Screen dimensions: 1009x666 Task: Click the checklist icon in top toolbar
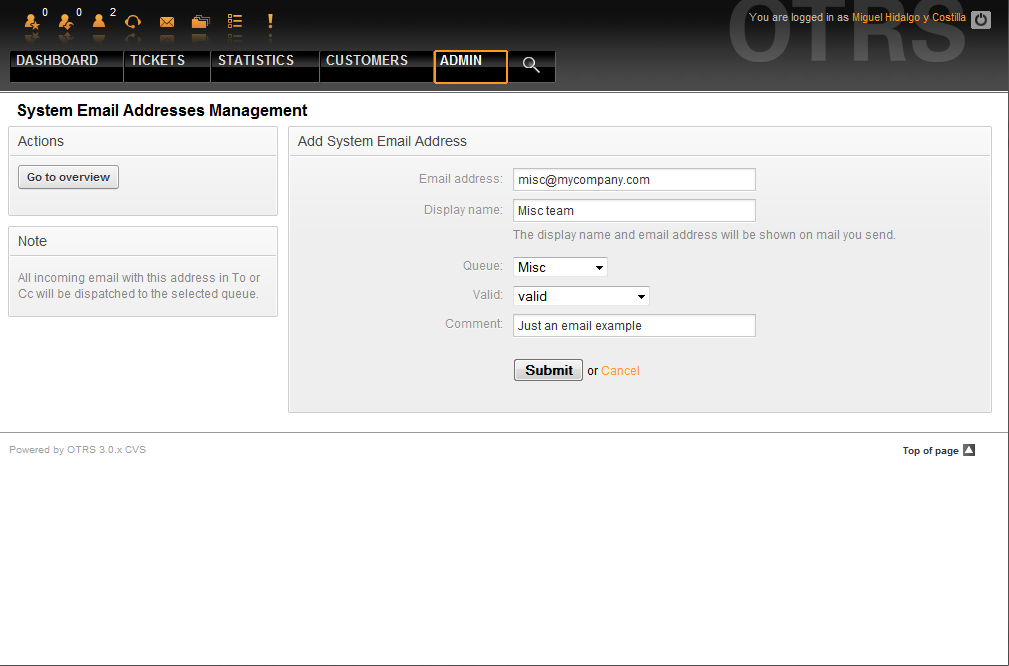coord(235,21)
